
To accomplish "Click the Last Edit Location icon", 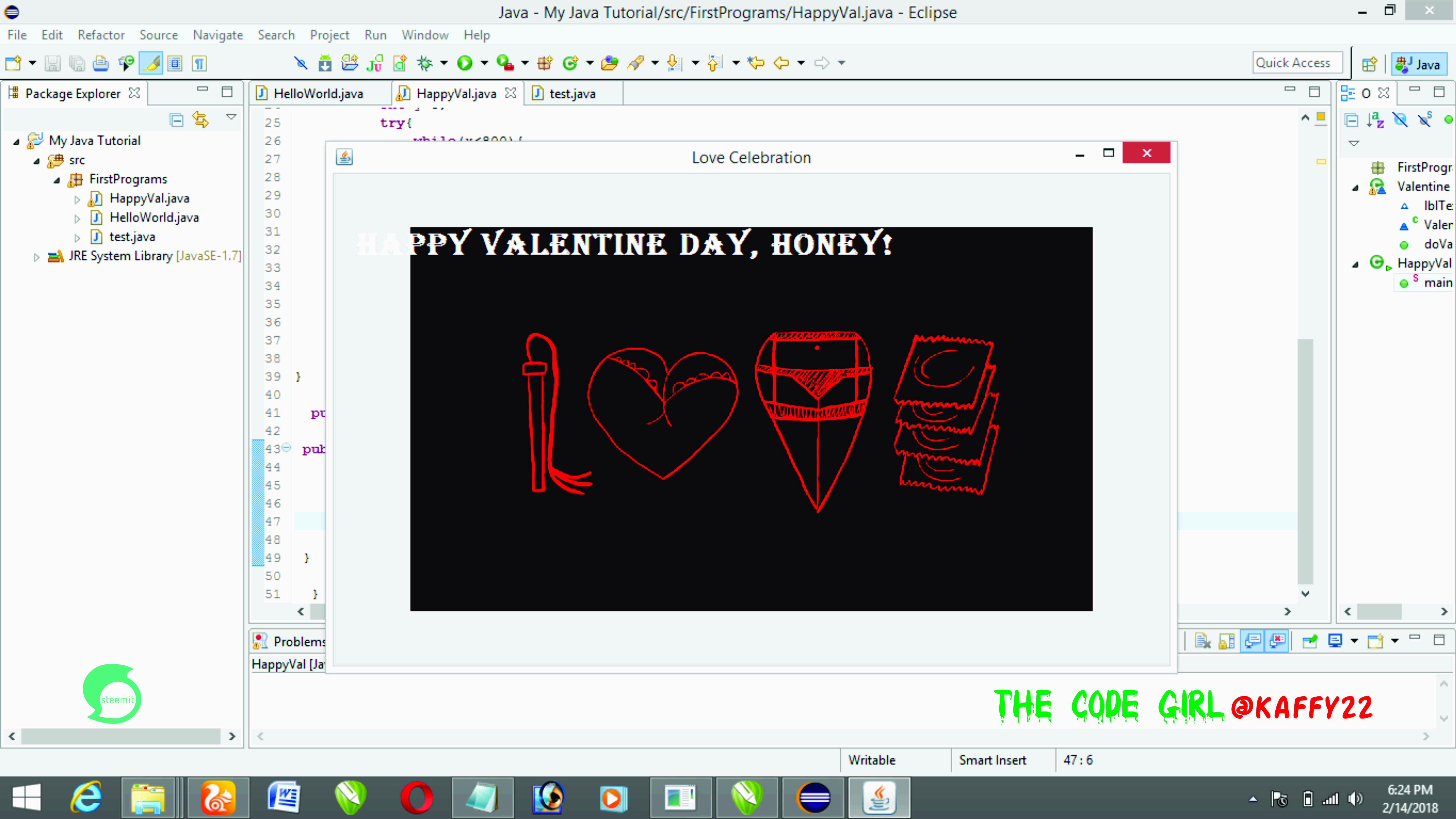I will click(x=756, y=63).
